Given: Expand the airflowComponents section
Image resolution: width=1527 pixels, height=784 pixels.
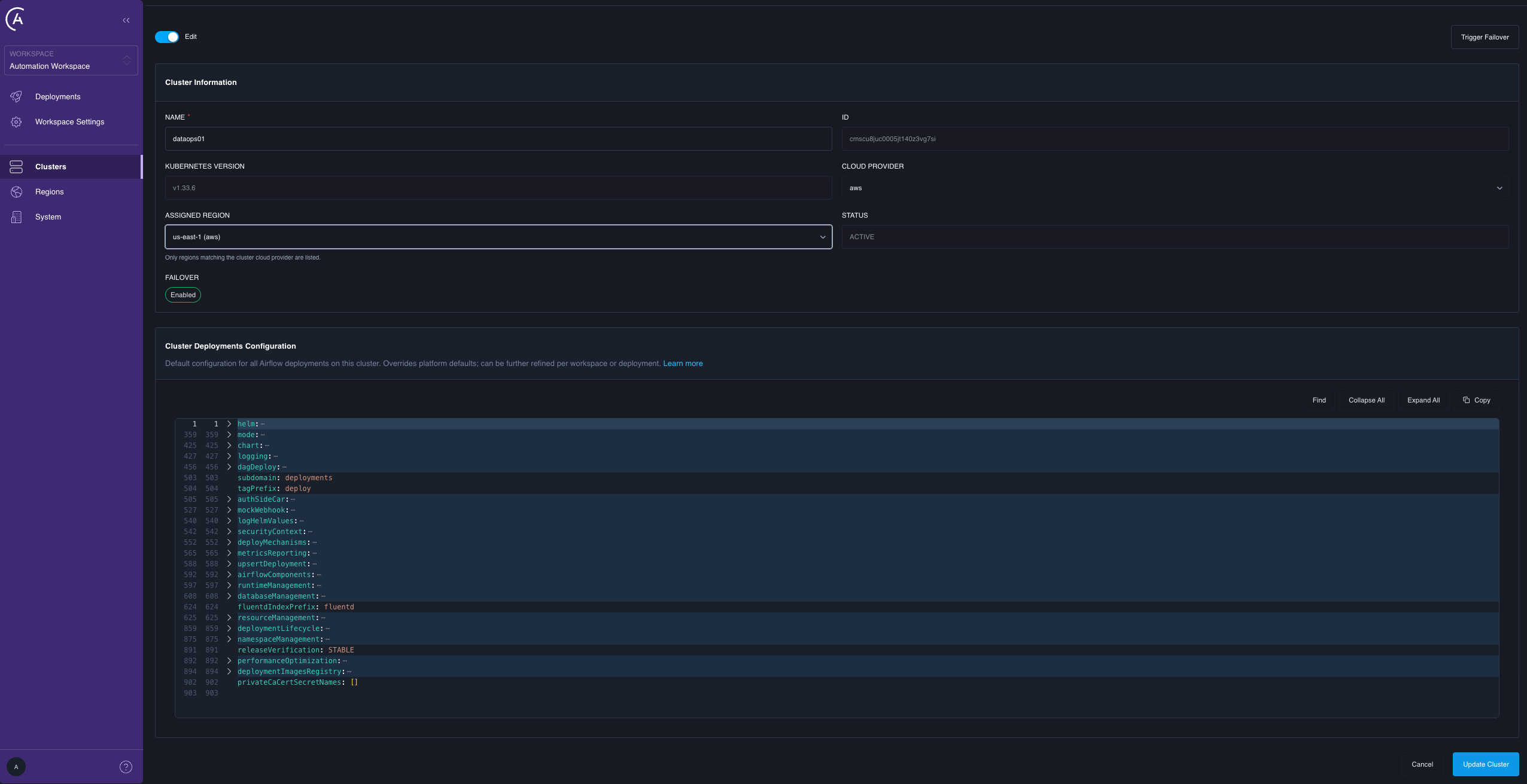Looking at the screenshot, I should 229,575.
